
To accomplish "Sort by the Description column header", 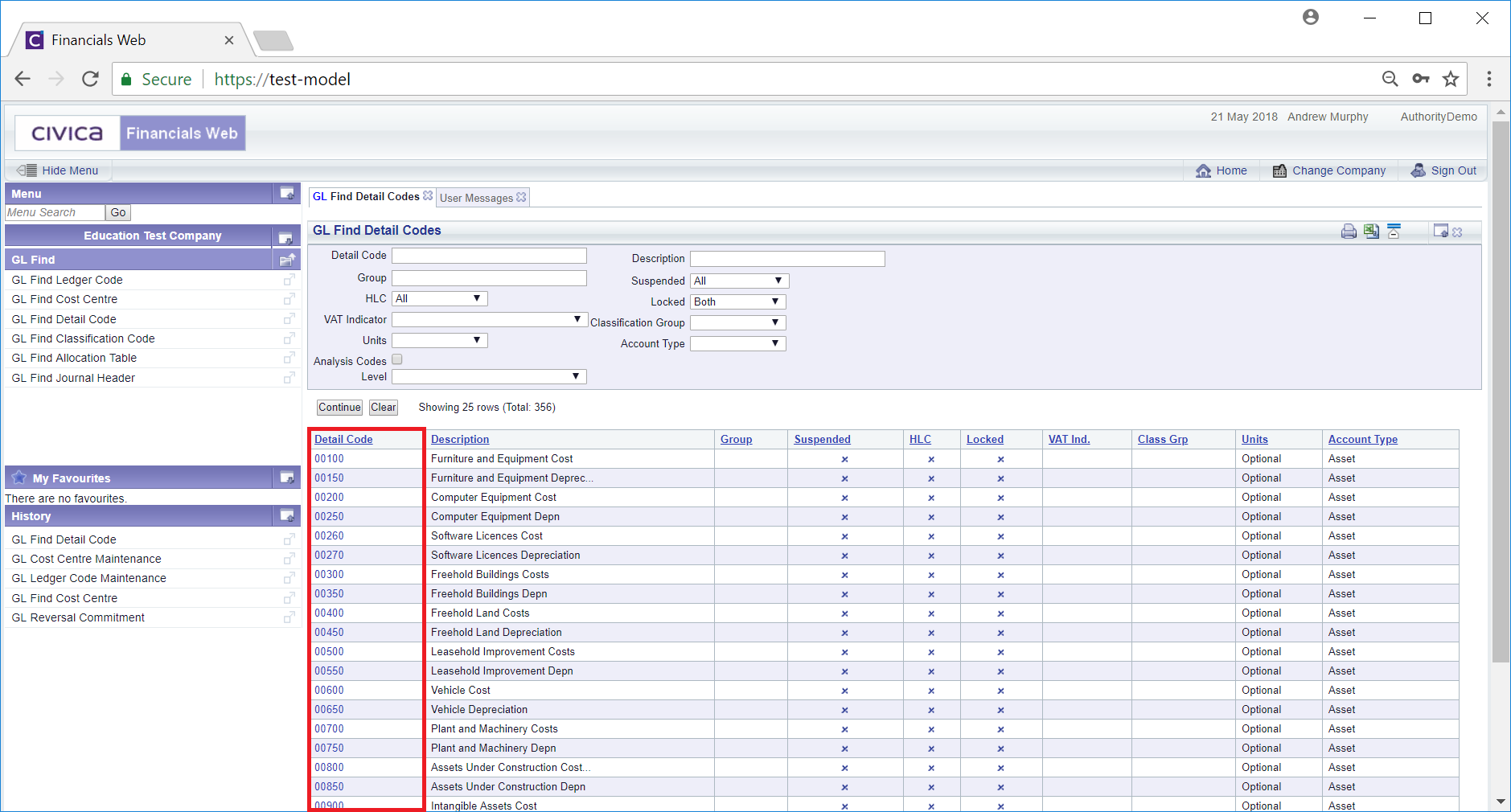I will [x=460, y=439].
